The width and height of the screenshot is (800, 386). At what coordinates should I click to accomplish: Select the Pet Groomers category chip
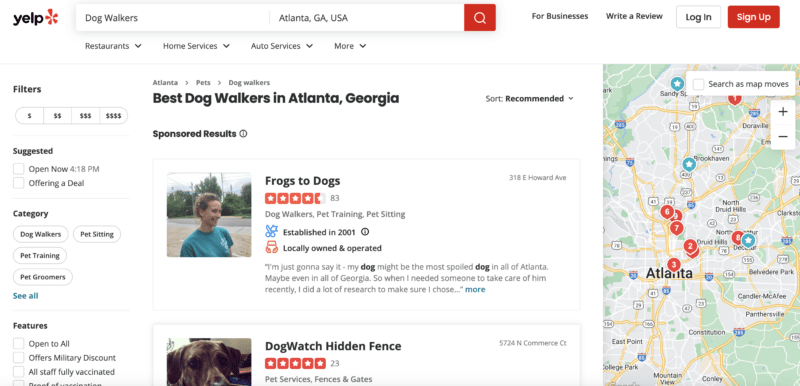tap(43, 277)
